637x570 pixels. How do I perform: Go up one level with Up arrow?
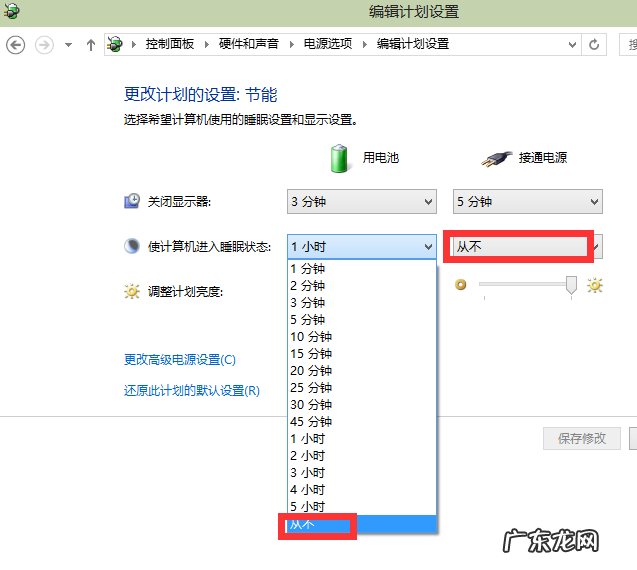tap(91, 45)
